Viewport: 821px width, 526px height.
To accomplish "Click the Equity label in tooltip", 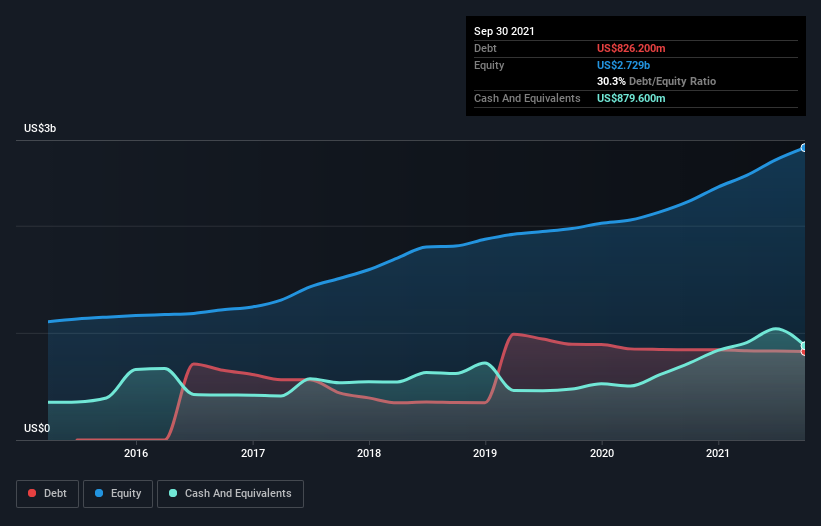I will [489, 65].
